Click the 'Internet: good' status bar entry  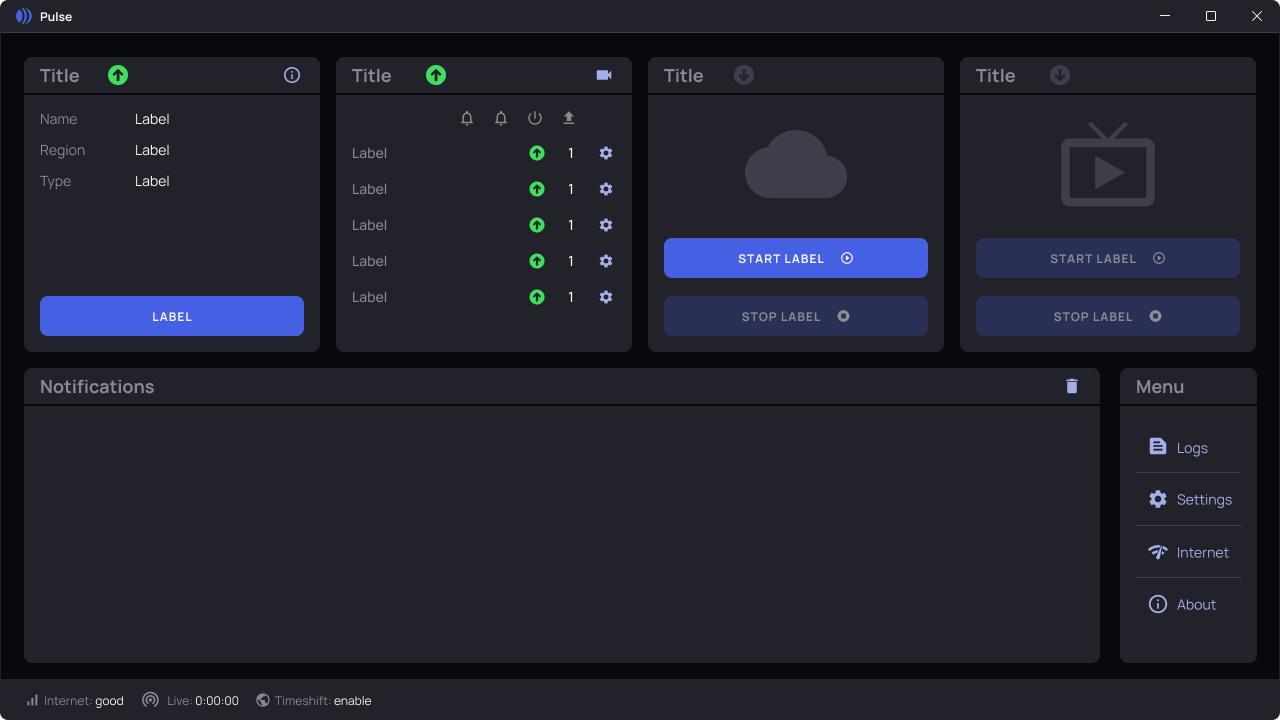point(75,701)
